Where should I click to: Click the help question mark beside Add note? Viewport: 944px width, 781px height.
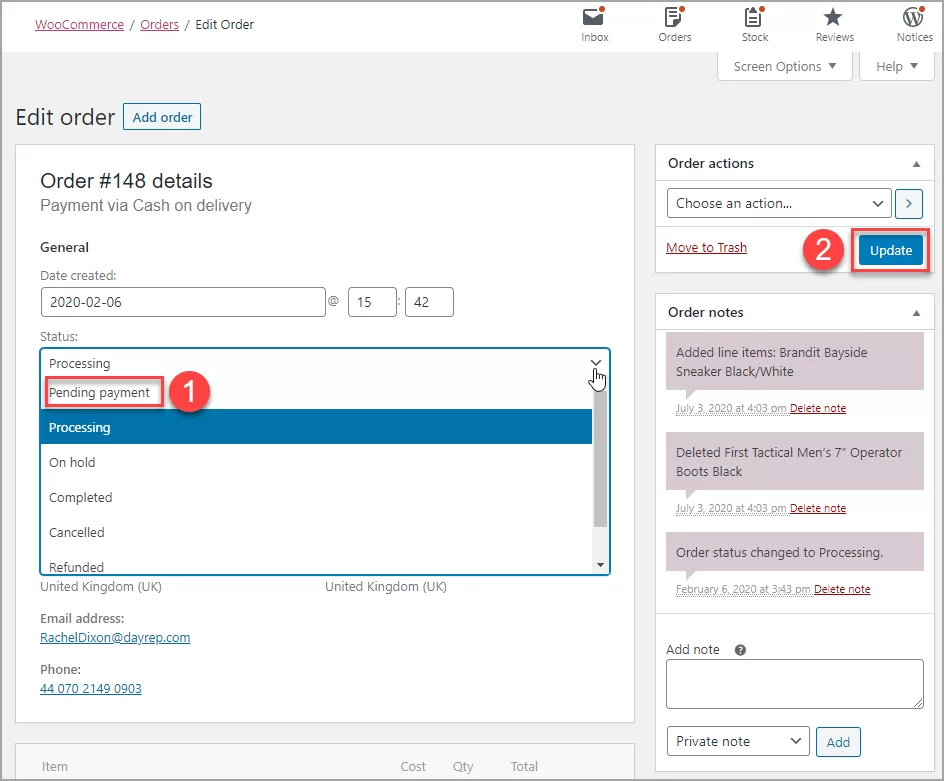(x=739, y=649)
